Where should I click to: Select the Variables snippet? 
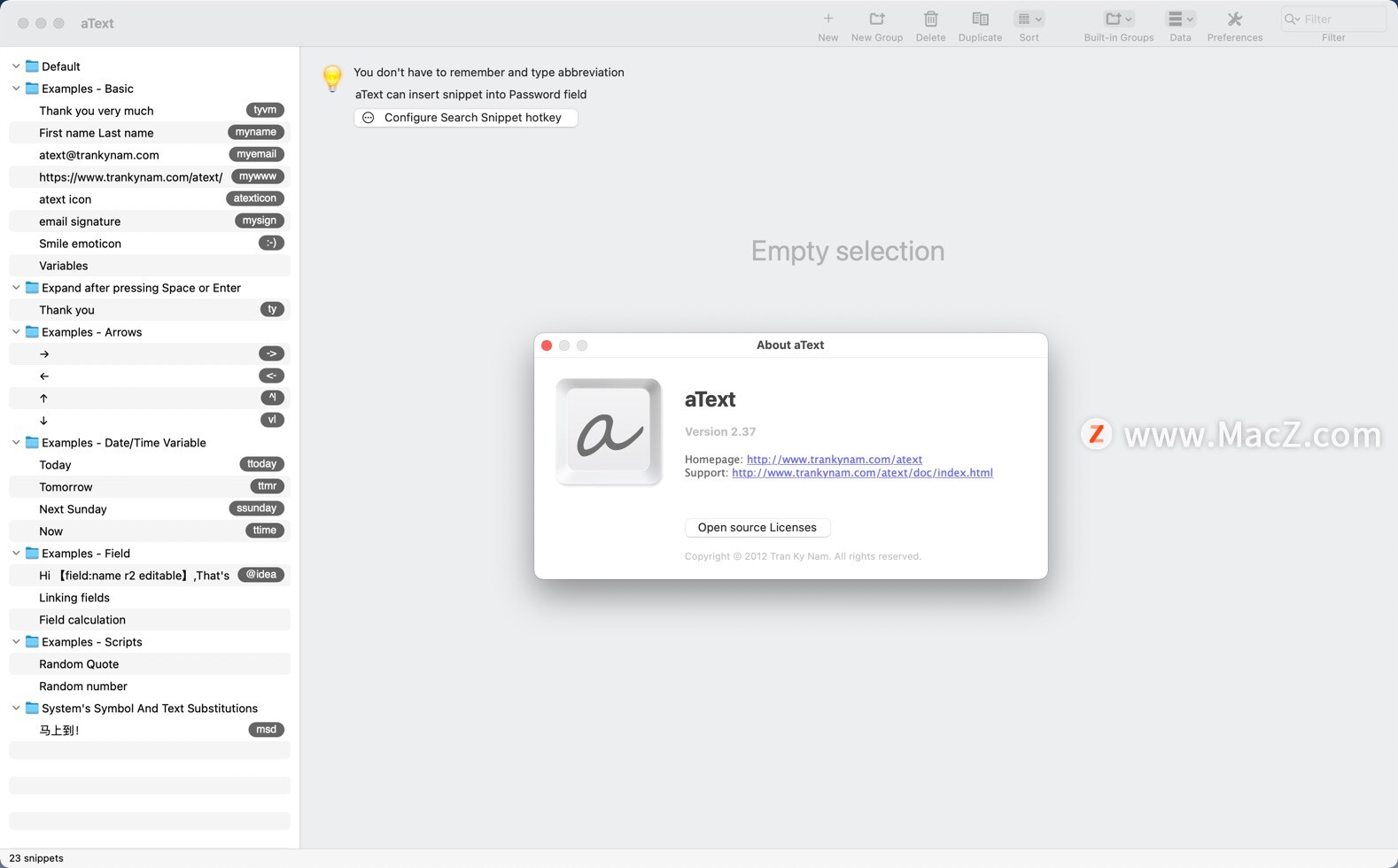click(x=150, y=266)
